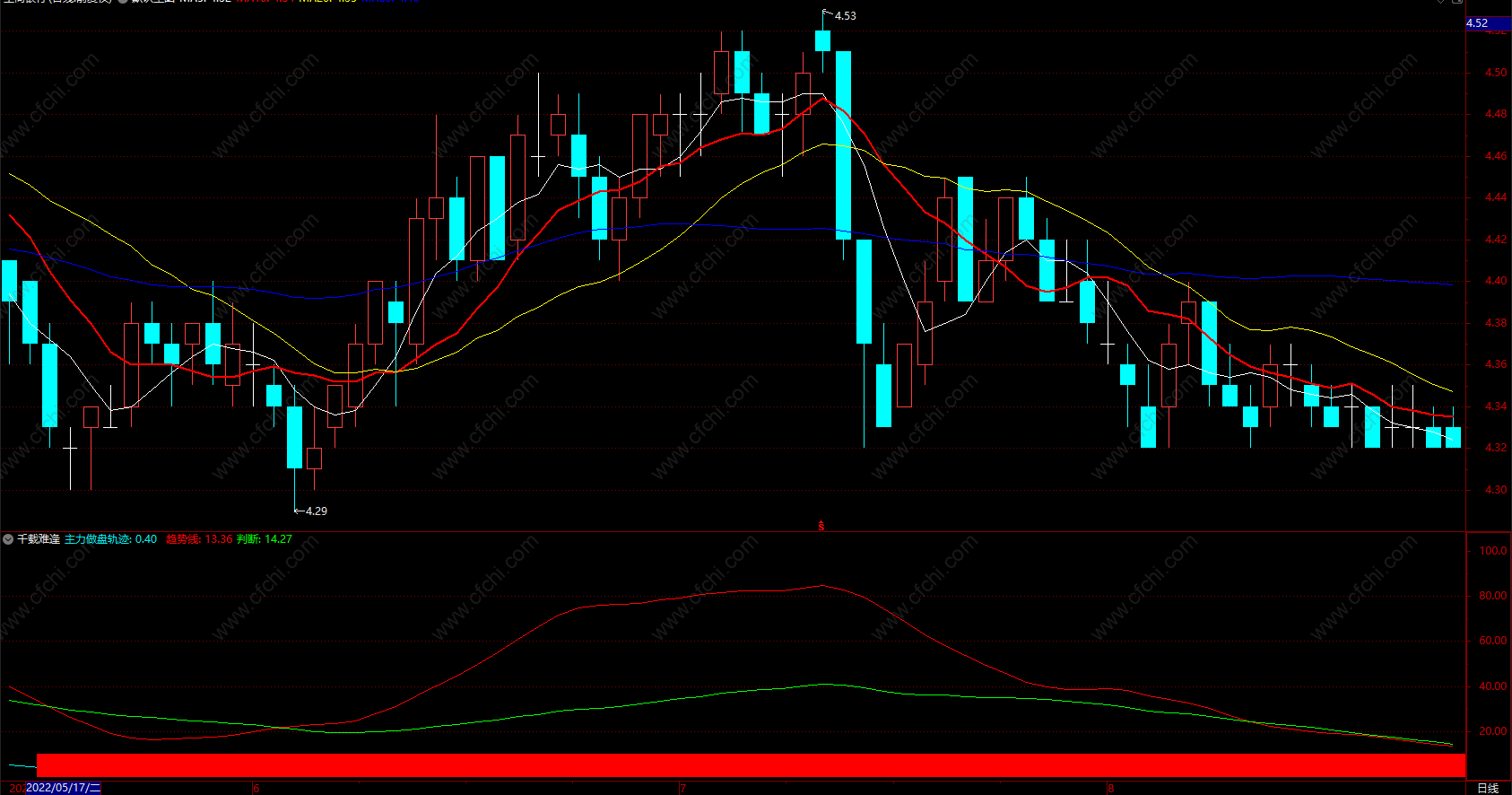Expand the 千载难逢 indicator dropdown arrow
The height and width of the screenshot is (795, 1512).
(8, 539)
